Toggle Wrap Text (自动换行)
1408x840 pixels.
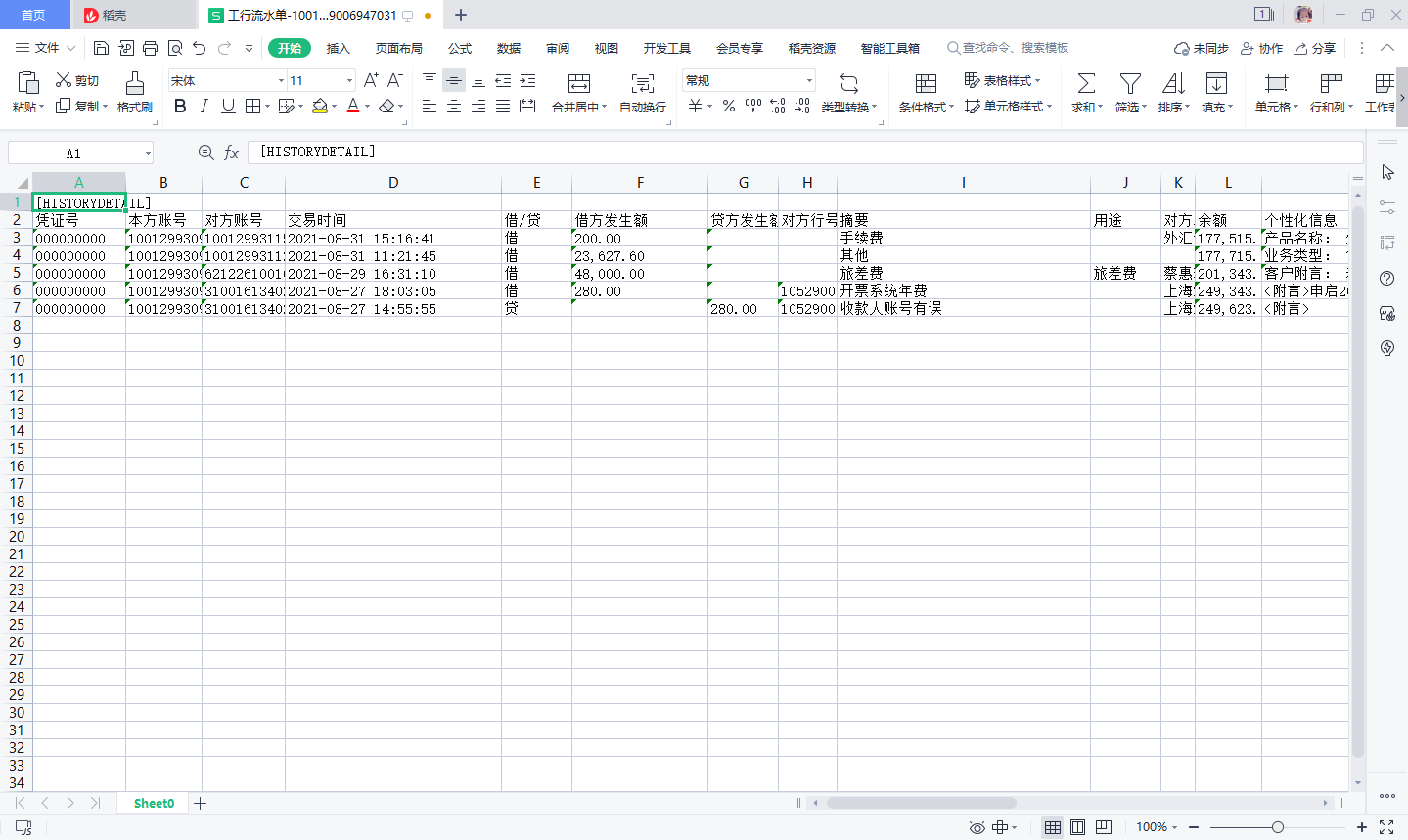pos(642,83)
